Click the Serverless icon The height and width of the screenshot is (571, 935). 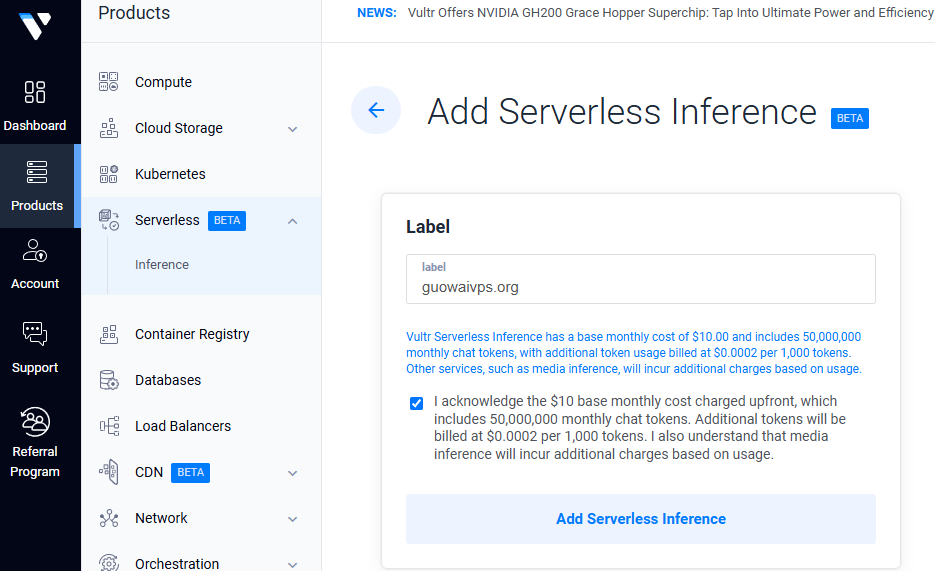(x=109, y=220)
